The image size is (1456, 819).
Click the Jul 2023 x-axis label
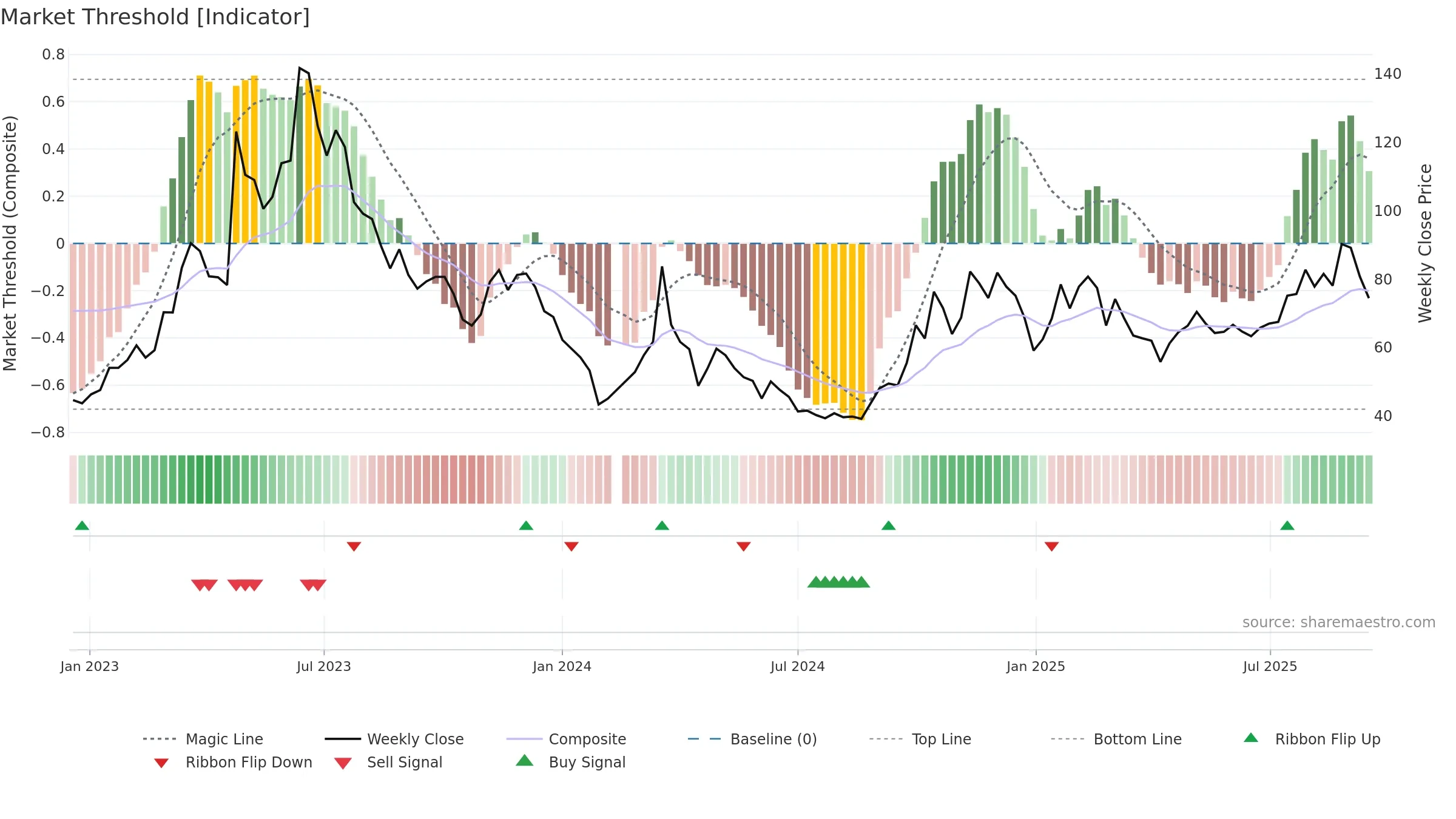coord(324,667)
